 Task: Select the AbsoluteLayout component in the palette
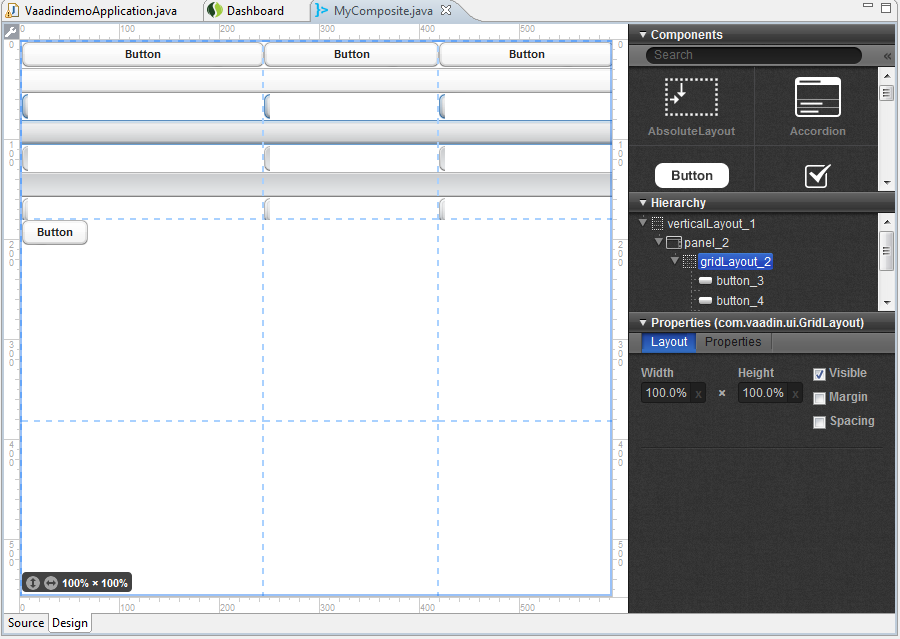pyautogui.click(x=691, y=105)
